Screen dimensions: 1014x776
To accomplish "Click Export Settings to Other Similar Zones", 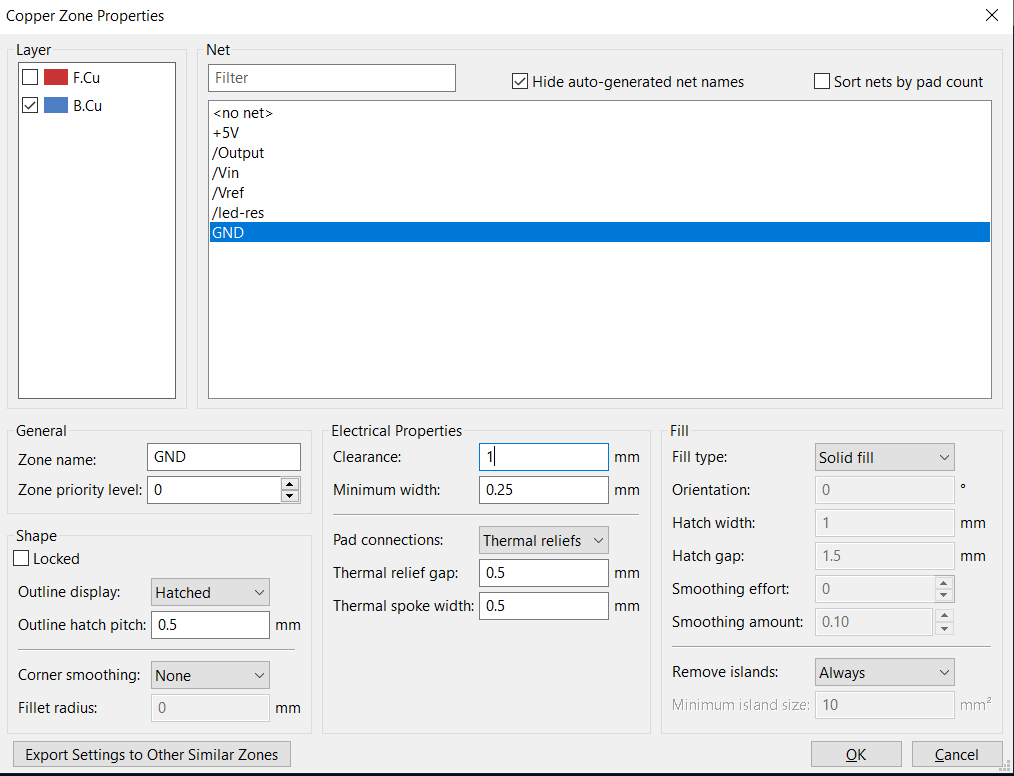I will click(x=151, y=754).
